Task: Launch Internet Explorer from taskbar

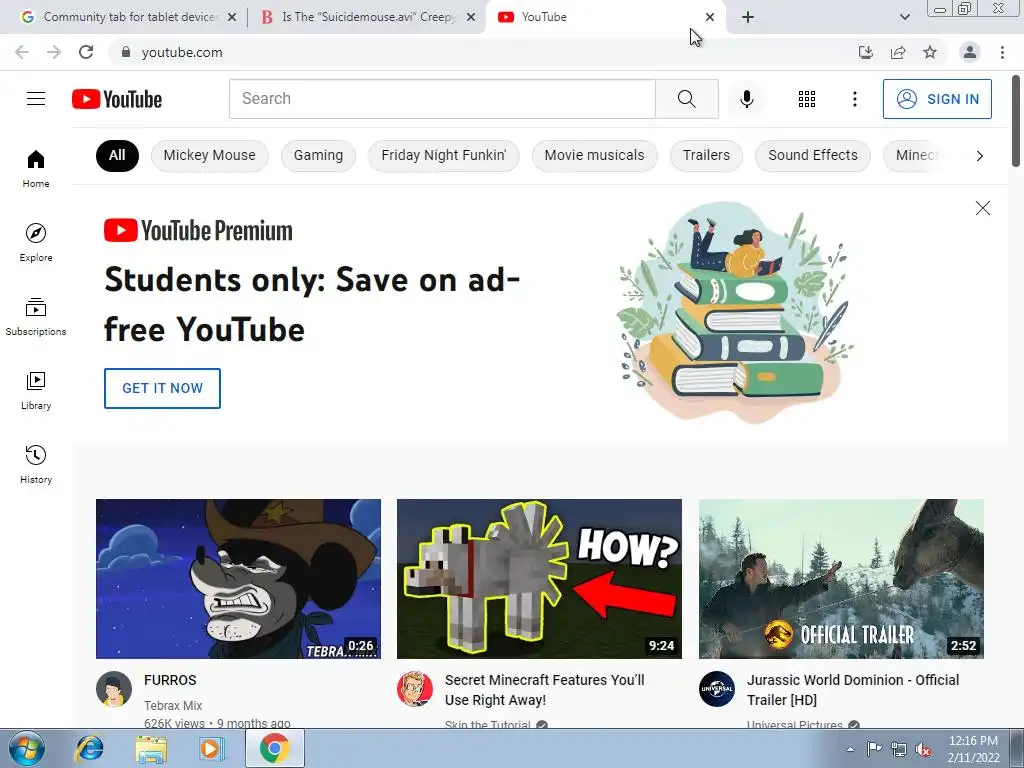Action: 89,749
